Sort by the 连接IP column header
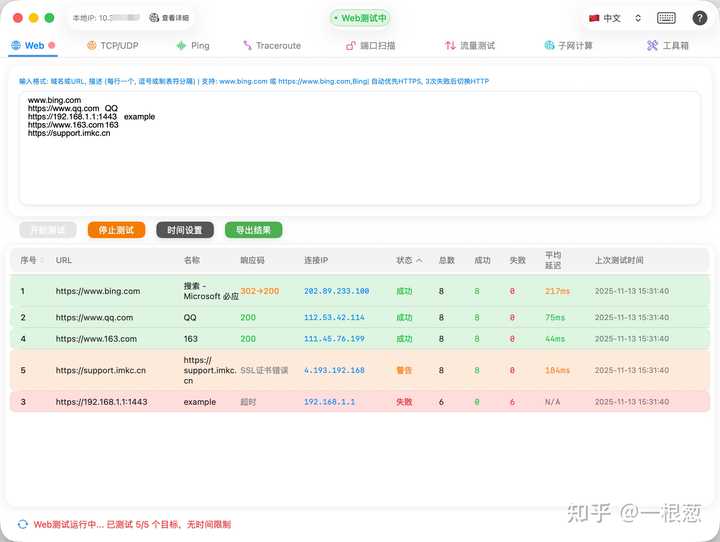720x542 pixels. 316,260
